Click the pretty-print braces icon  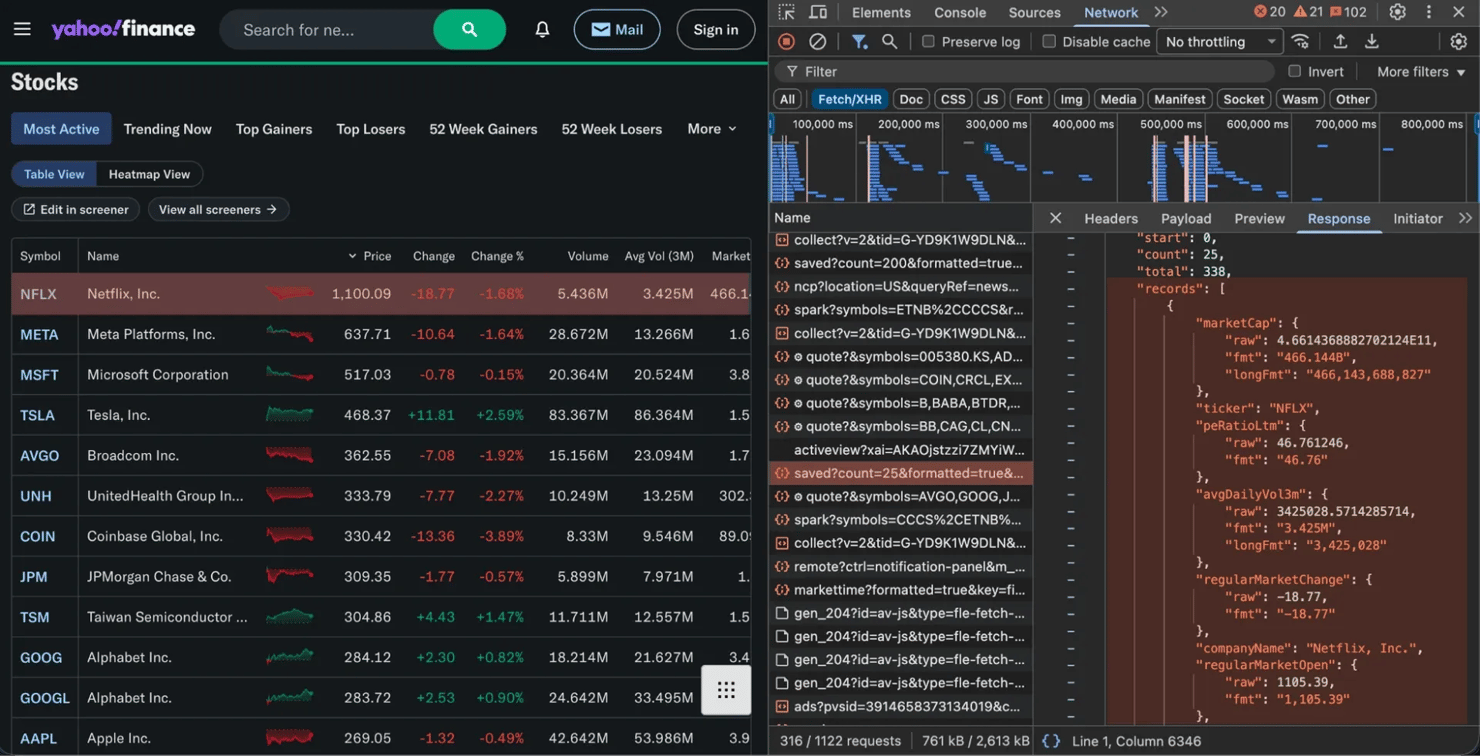pyautogui.click(x=1051, y=741)
